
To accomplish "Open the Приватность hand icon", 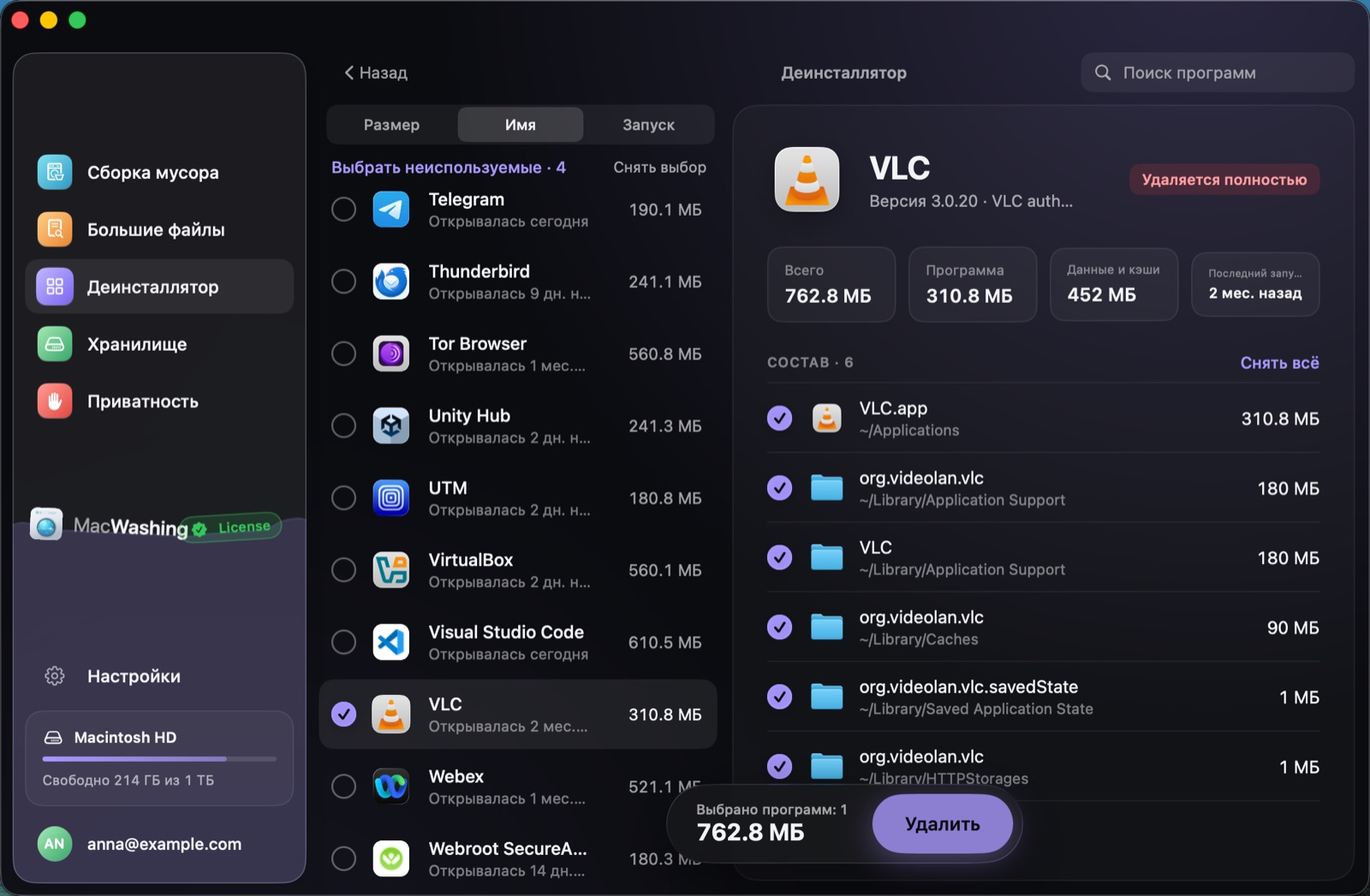I will [55, 401].
